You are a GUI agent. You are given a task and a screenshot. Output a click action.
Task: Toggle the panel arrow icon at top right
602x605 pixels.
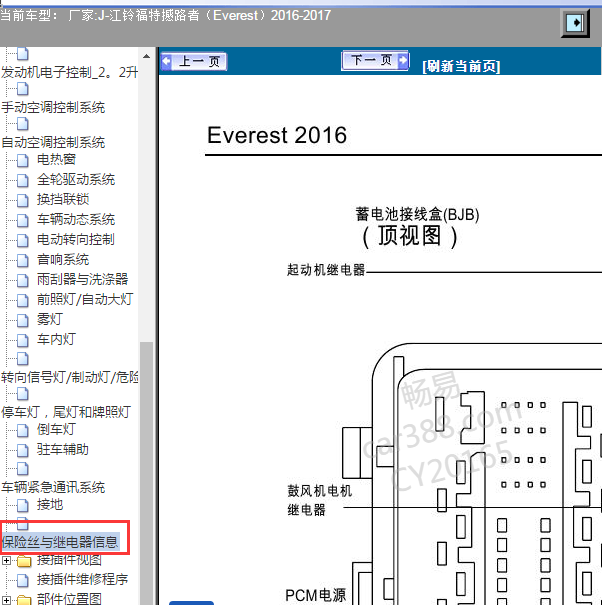pyautogui.click(x=575, y=23)
